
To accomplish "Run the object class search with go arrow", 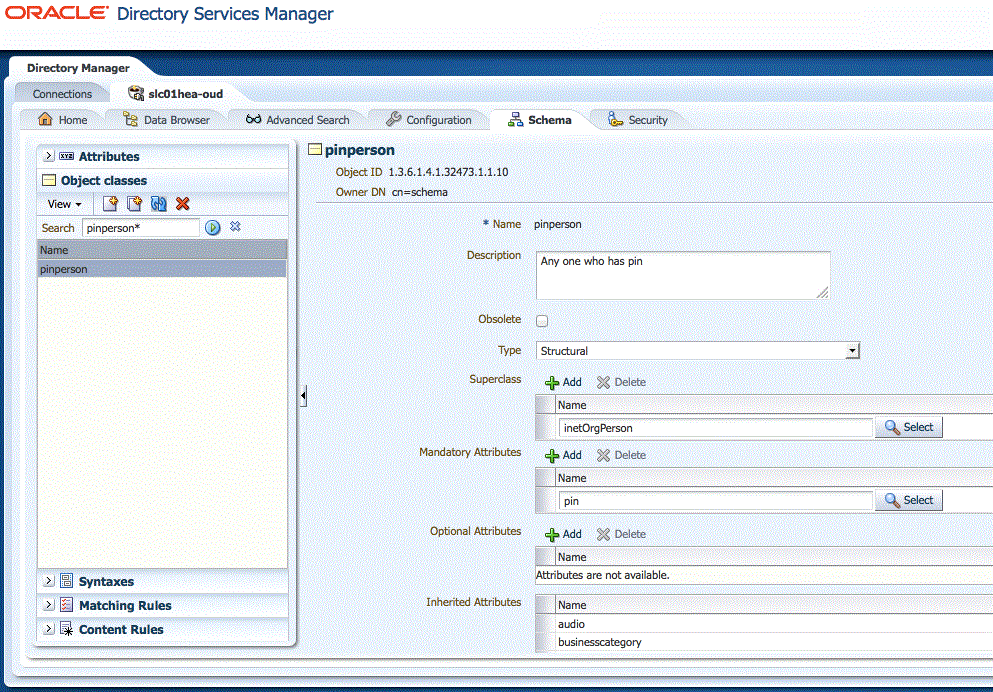I will click(213, 227).
